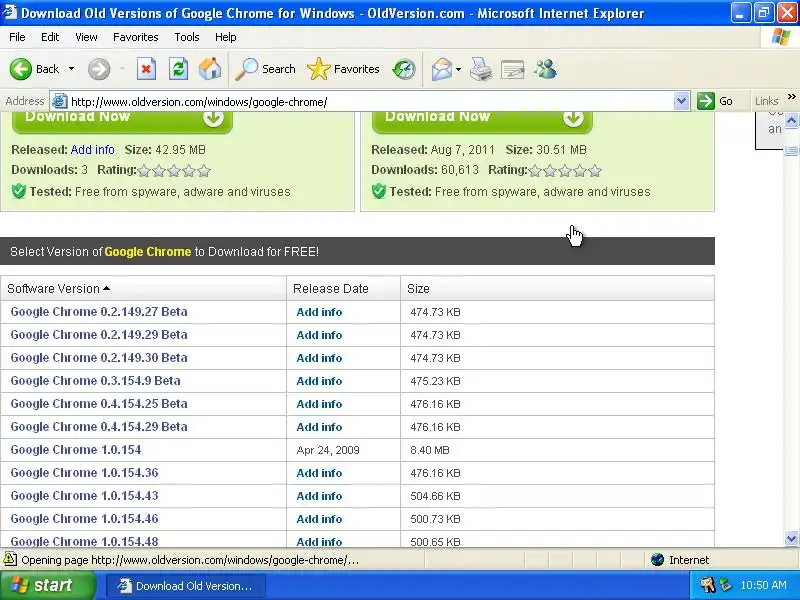Open the Favorites star toolbar button

[343, 69]
